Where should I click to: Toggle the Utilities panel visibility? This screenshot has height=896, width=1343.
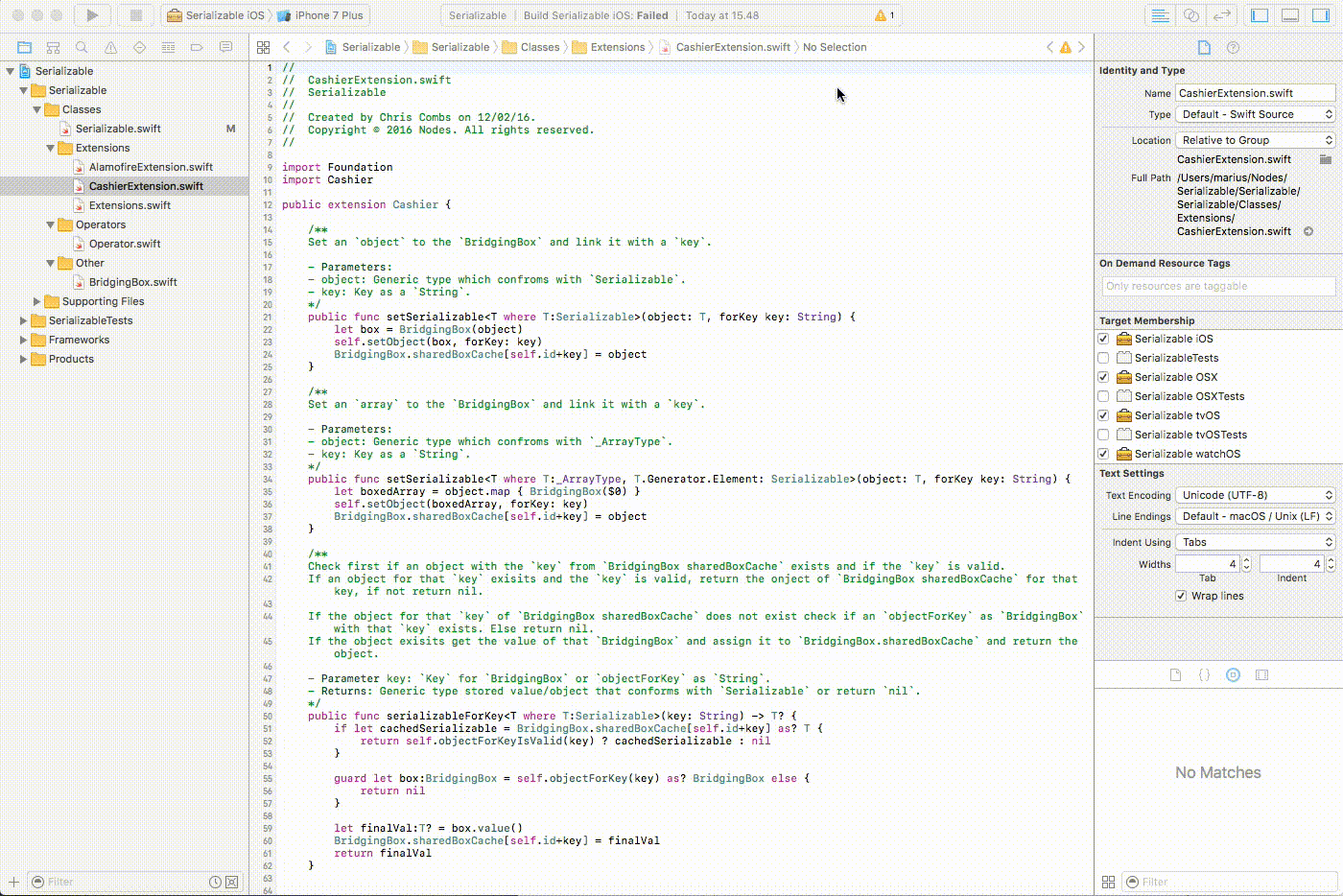pyautogui.click(x=1322, y=15)
